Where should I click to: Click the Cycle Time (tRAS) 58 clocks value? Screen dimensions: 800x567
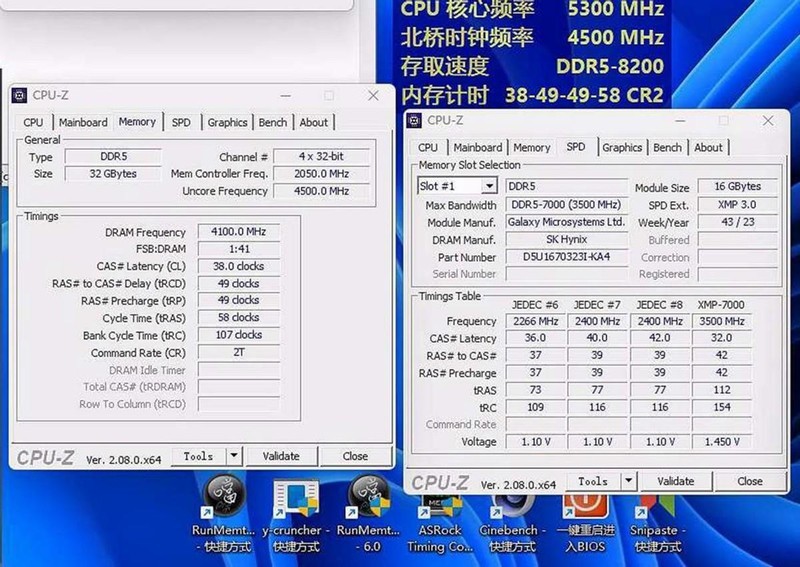click(x=239, y=317)
